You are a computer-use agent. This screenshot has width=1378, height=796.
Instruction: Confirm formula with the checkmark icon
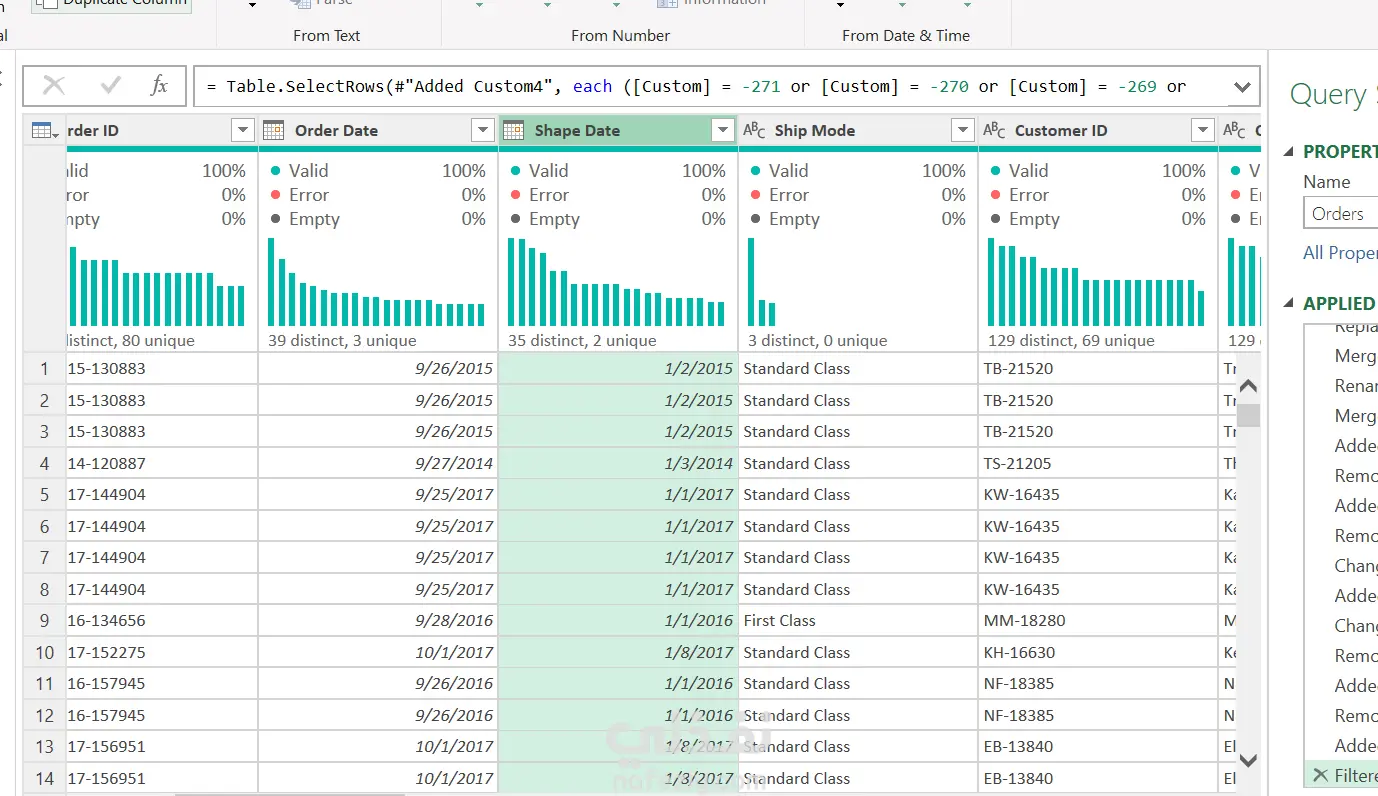coord(110,86)
